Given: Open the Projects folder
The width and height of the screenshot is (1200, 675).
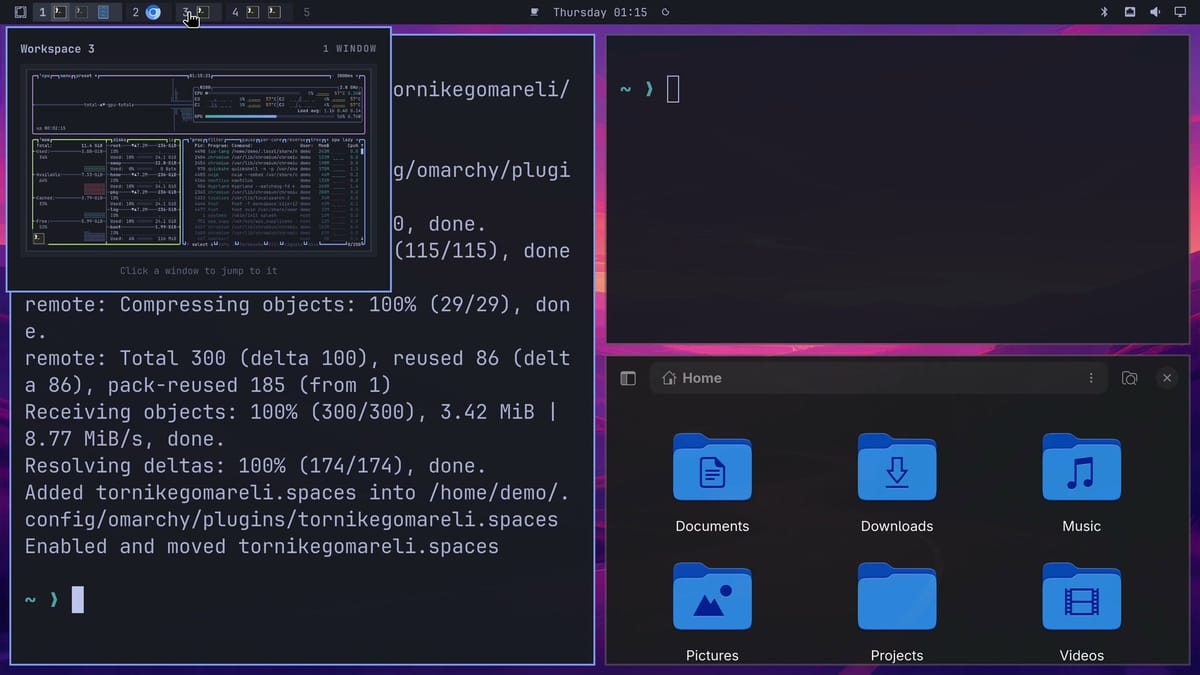Looking at the screenshot, I should (x=897, y=596).
